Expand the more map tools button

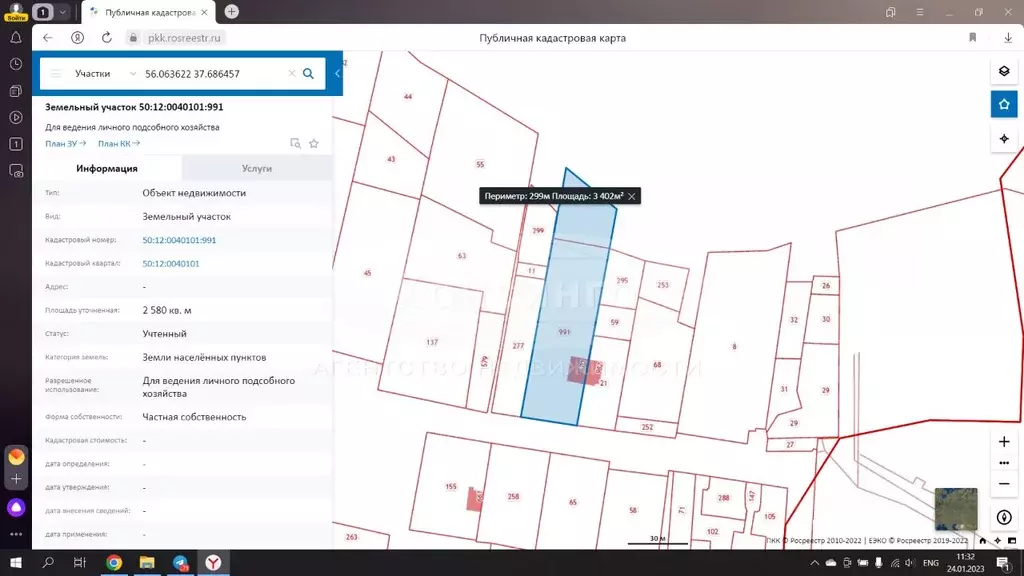tap(1004, 463)
